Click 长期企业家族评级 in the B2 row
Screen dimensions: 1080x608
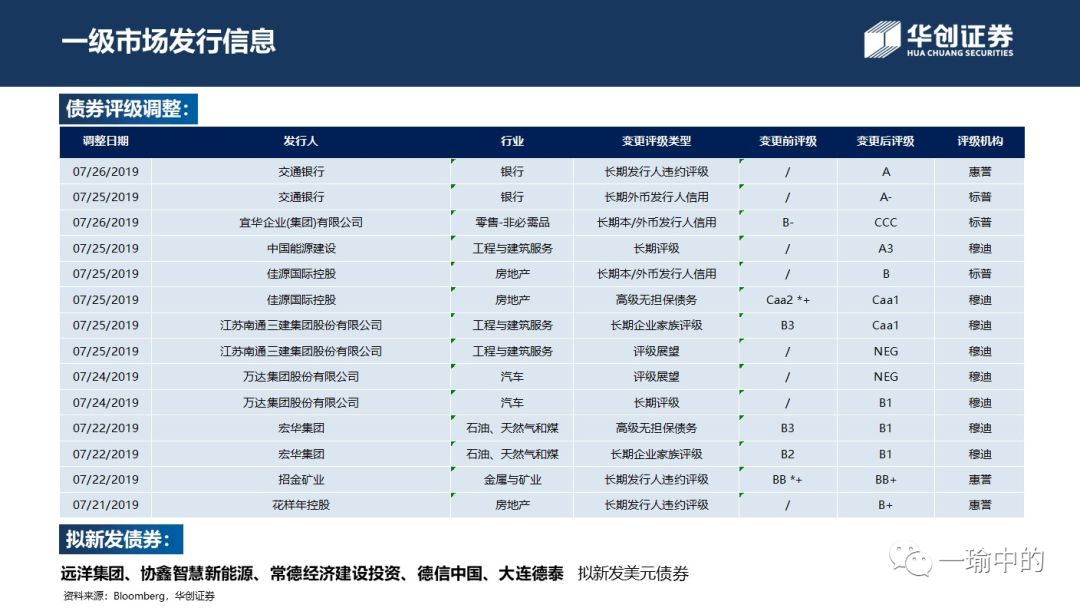[656, 454]
